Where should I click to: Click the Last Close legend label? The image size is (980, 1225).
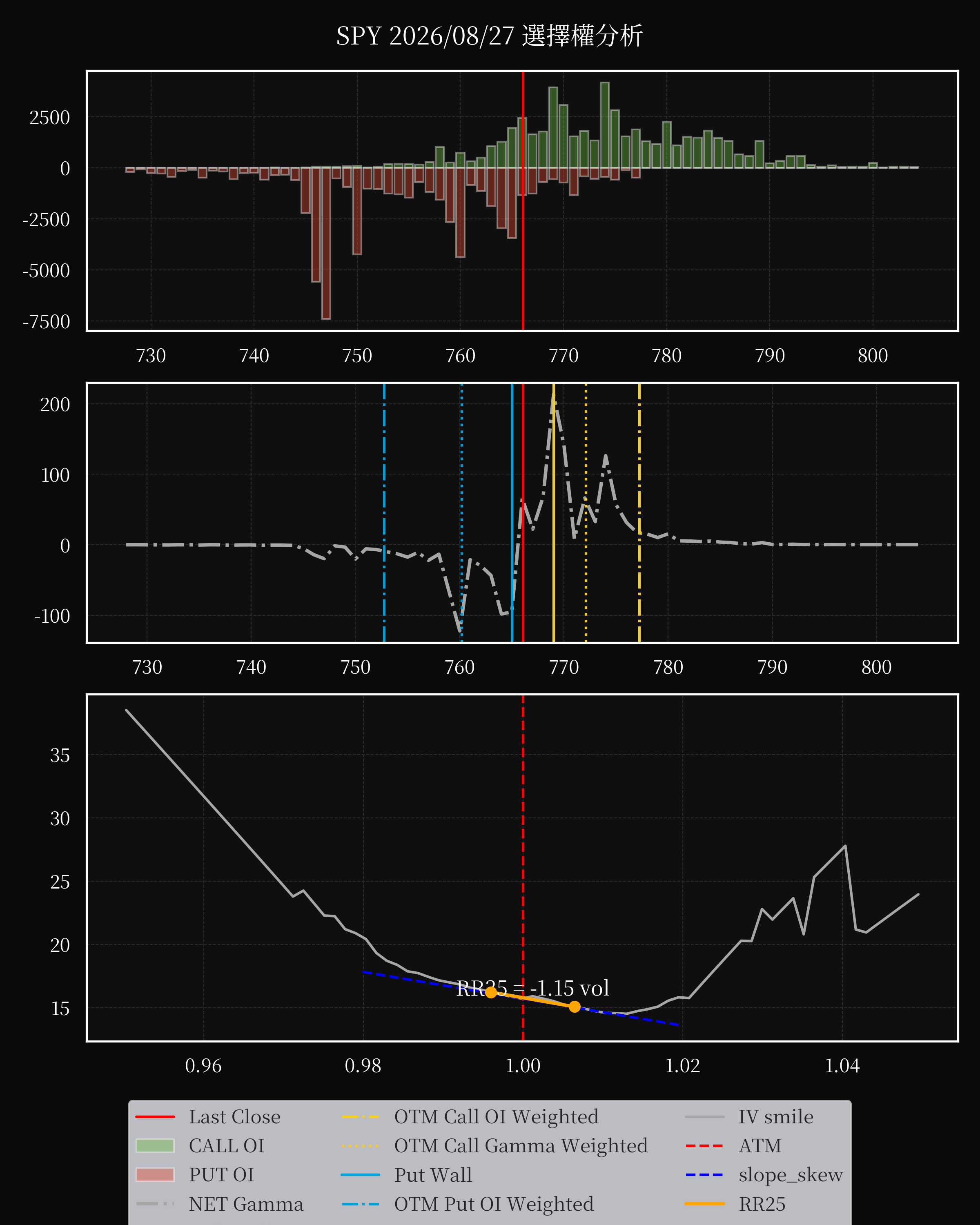(235, 1116)
